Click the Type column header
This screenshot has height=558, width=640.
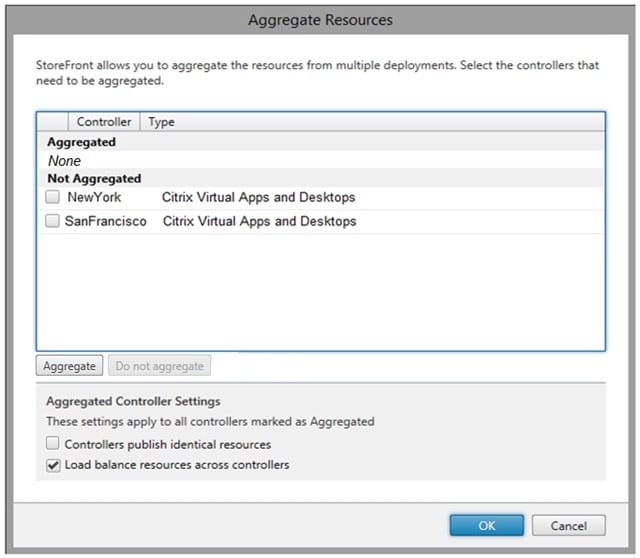tap(161, 122)
